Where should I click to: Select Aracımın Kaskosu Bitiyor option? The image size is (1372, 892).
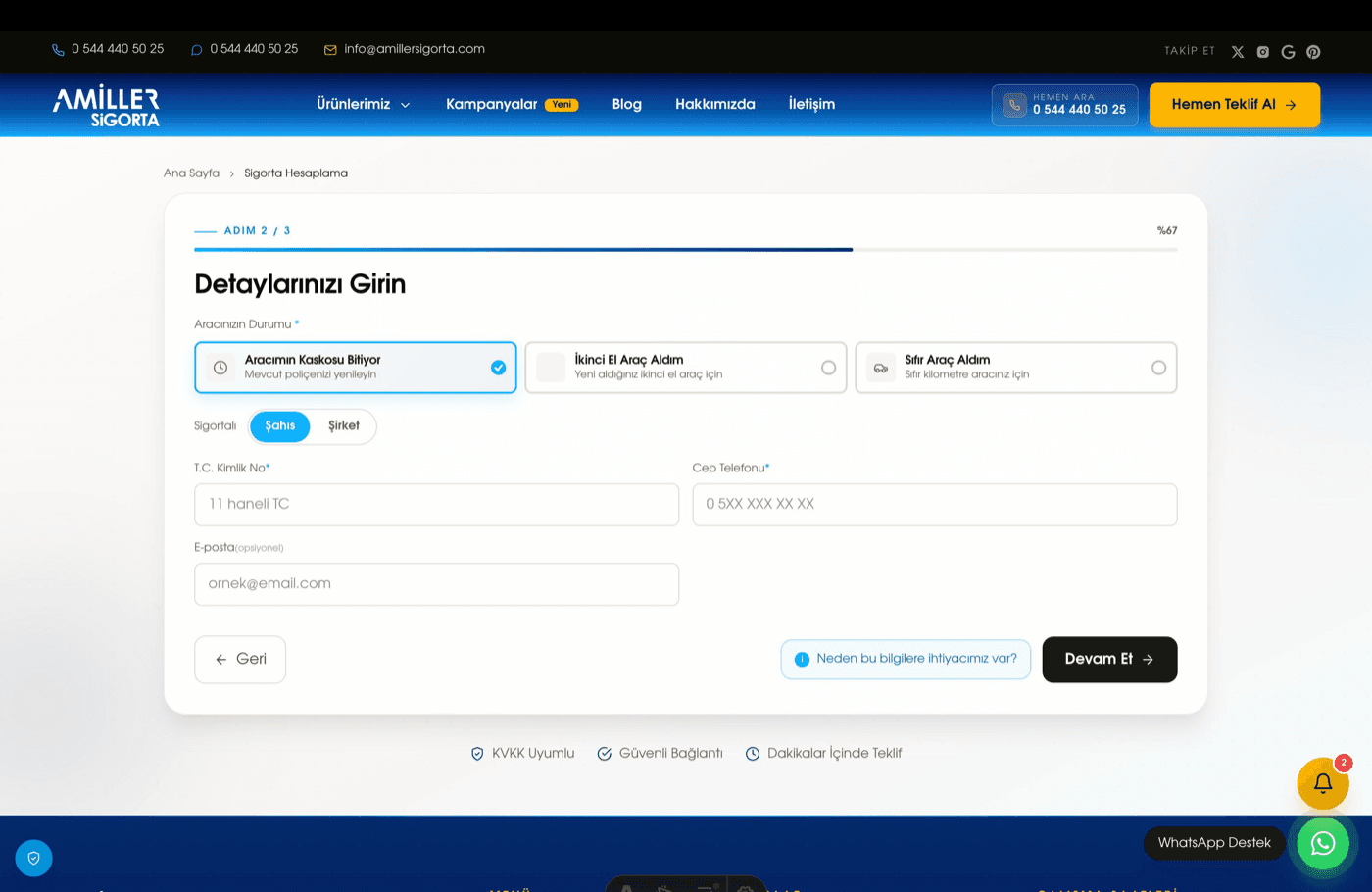tap(356, 368)
